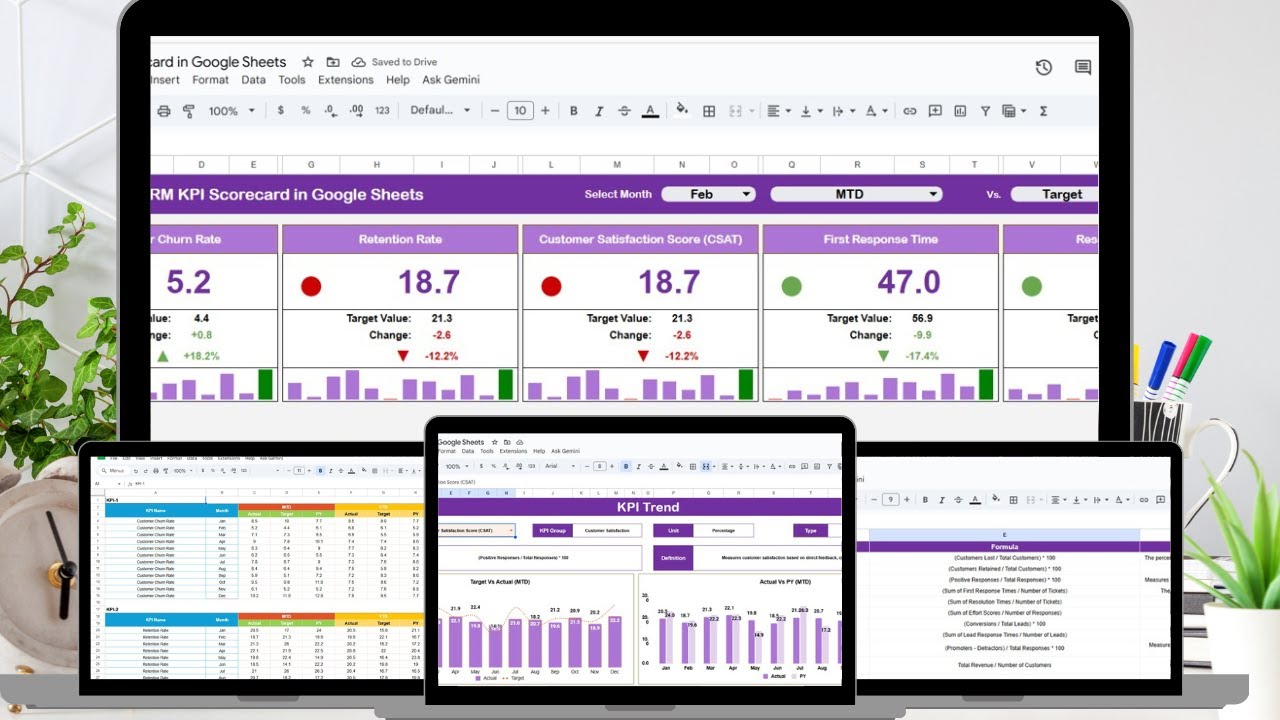
Task: Open Ask Gemini in main window
Action: pyautogui.click(x=451, y=80)
